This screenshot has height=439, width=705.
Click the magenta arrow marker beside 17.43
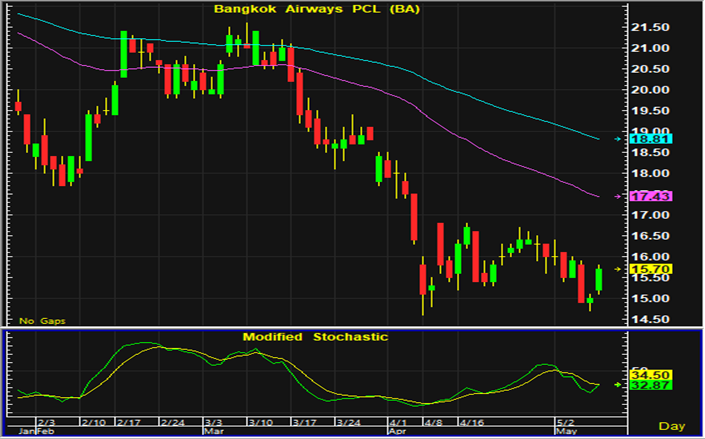tap(618, 196)
